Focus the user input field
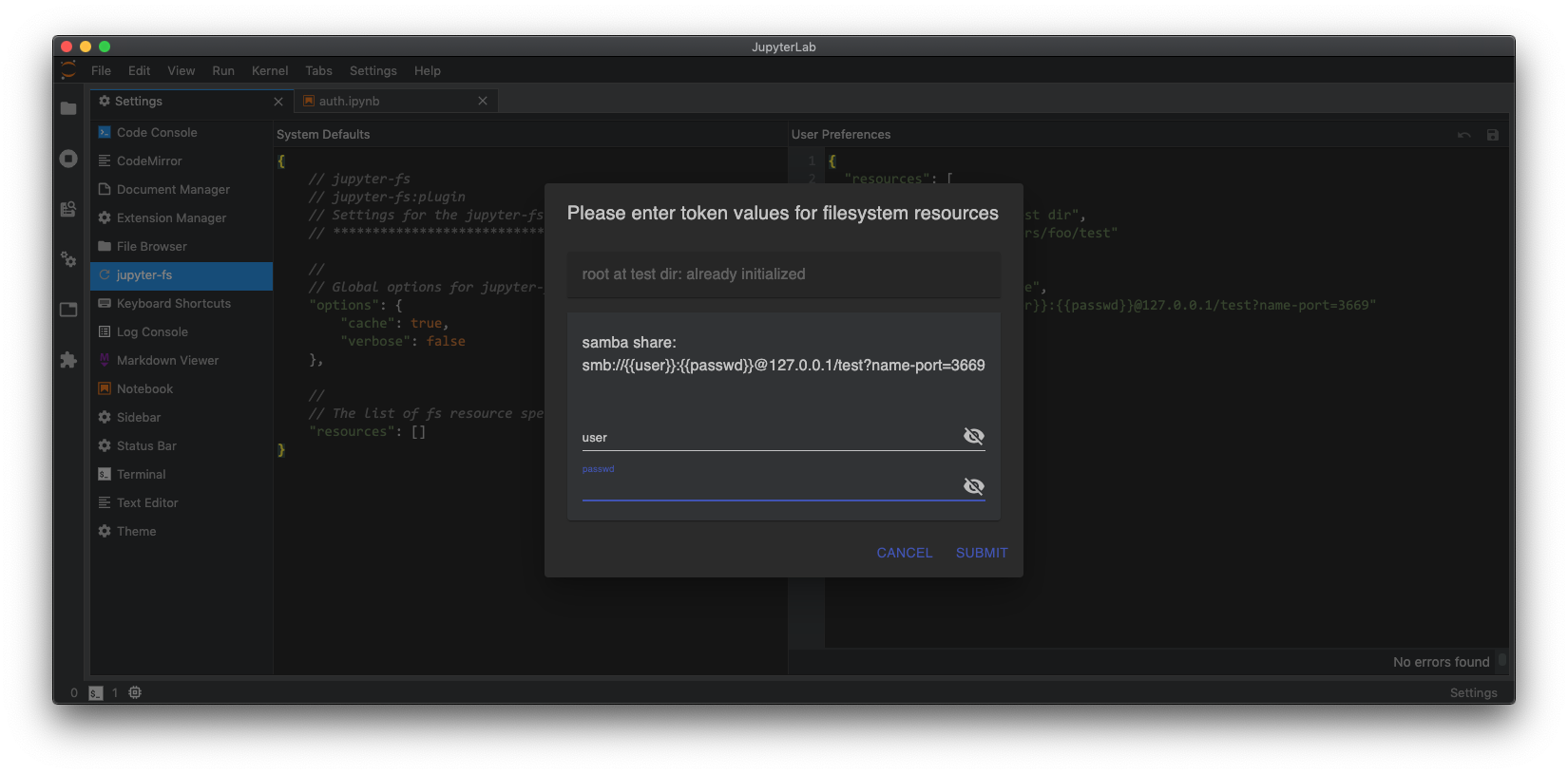The width and height of the screenshot is (1568, 774). pyautogui.click(x=768, y=437)
